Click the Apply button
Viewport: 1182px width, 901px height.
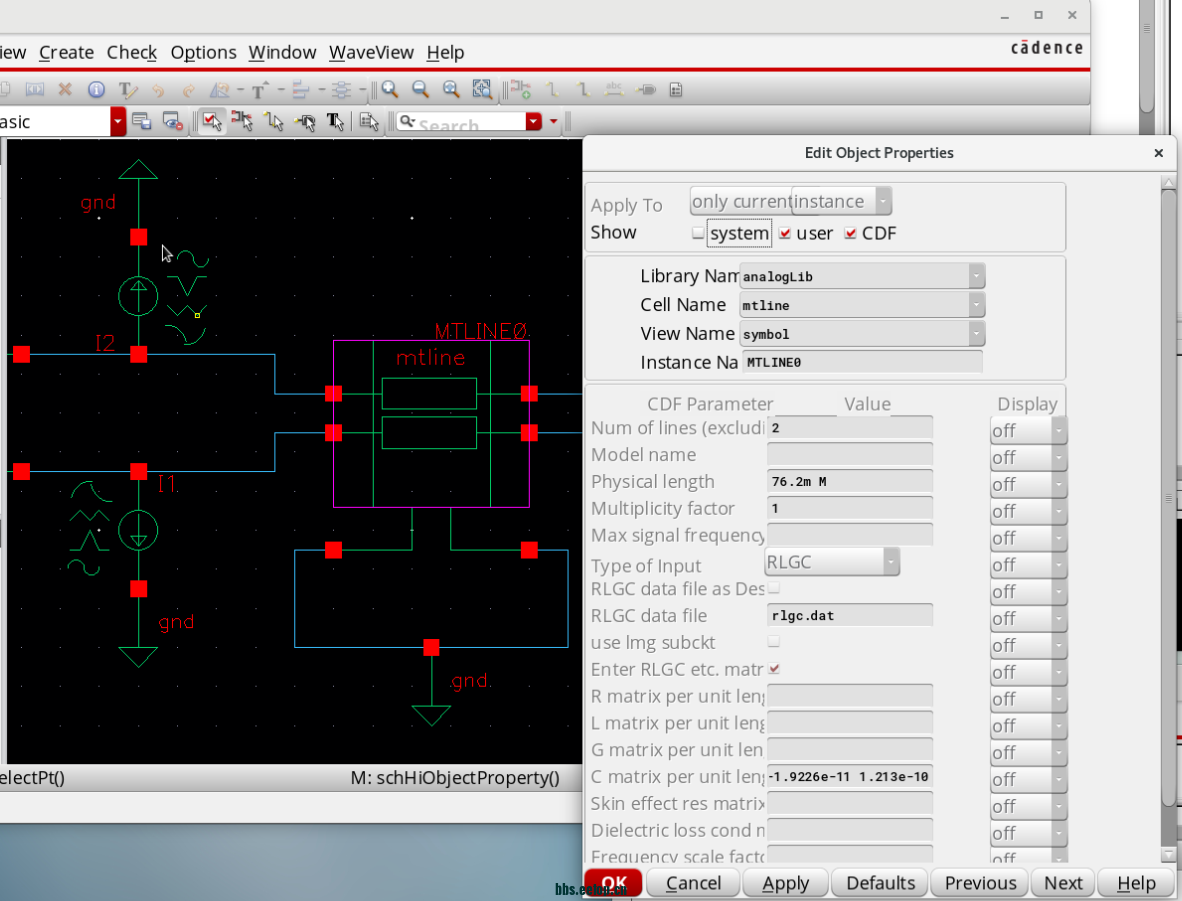[x=785, y=883]
